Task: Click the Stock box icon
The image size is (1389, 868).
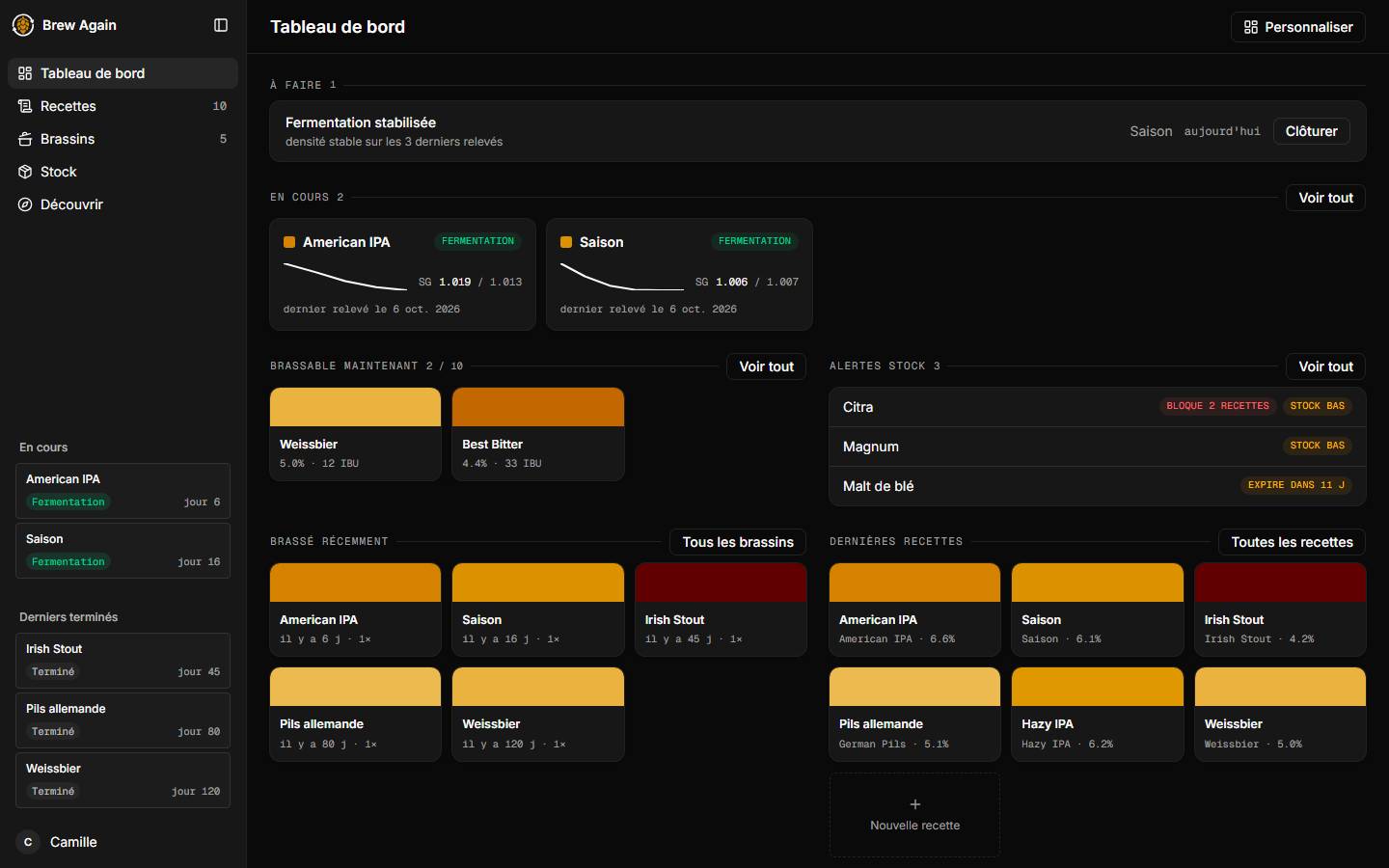Action: [x=25, y=172]
